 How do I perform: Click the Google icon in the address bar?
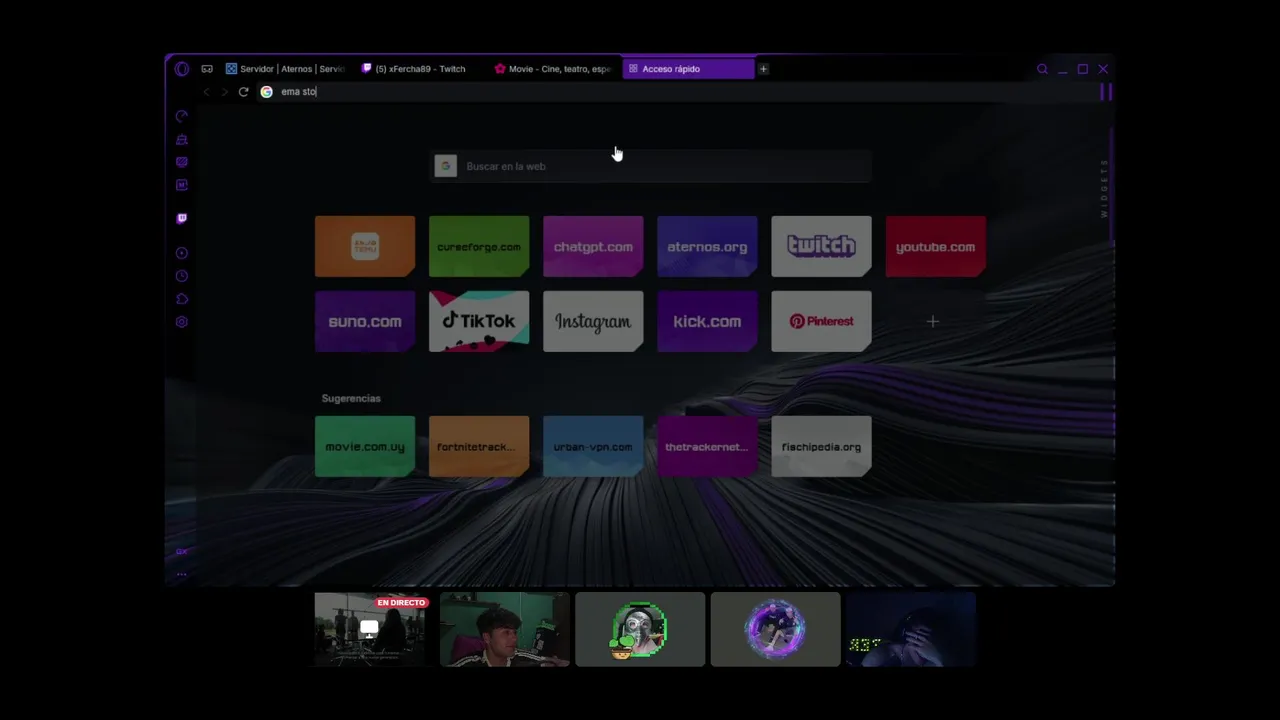[266, 92]
